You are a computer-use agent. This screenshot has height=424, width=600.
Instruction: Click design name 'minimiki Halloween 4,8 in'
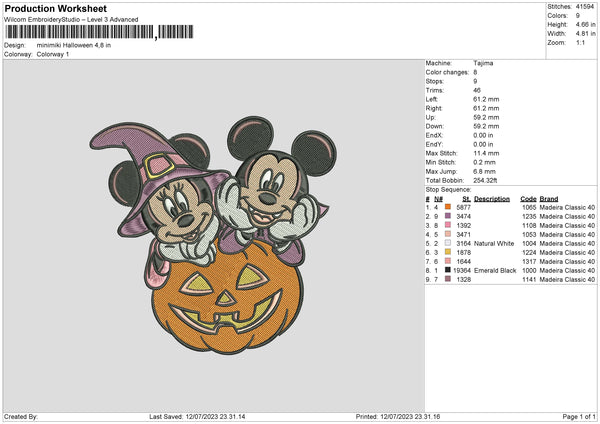pyautogui.click(x=74, y=45)
